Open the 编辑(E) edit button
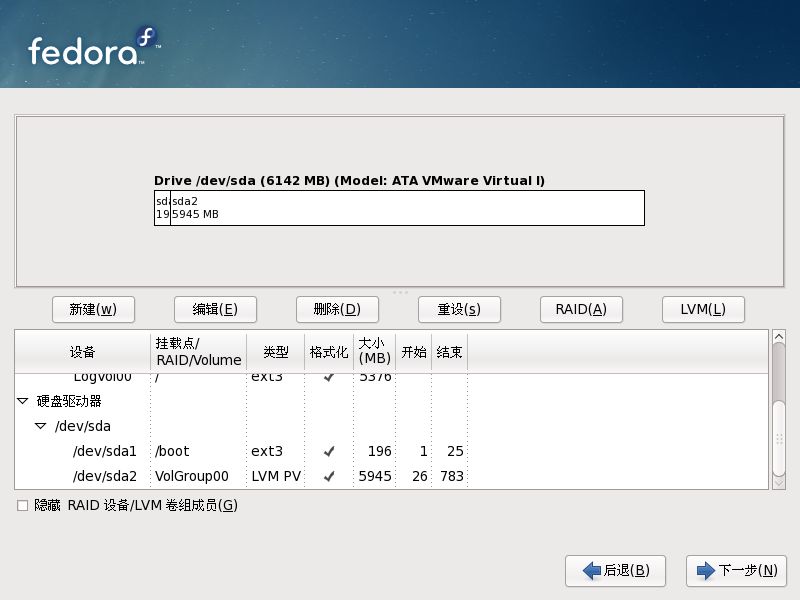Image resolution: width=800 pixels, height=600 pixels. [x=215, y=309]
